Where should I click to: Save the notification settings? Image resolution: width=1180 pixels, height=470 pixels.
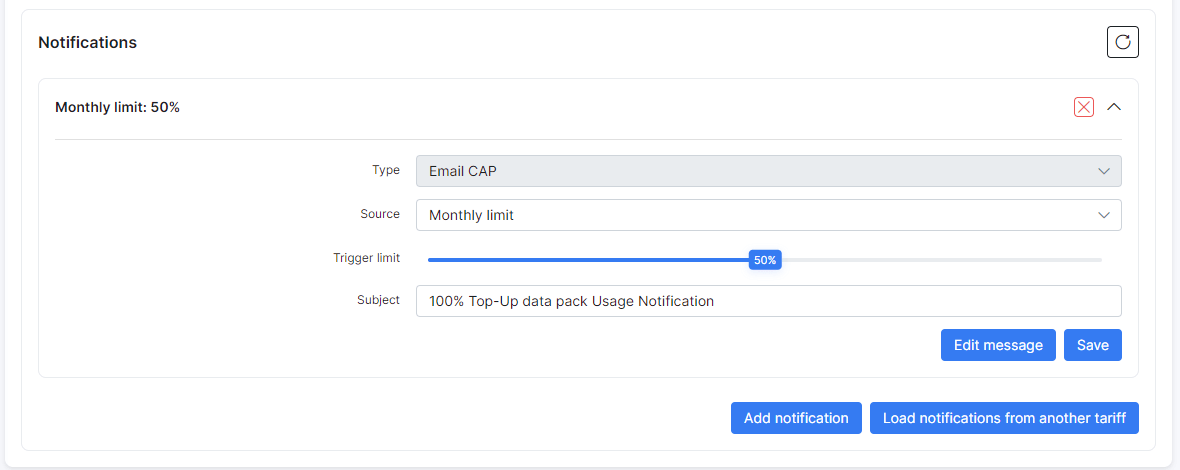(x=1093, y=345)
